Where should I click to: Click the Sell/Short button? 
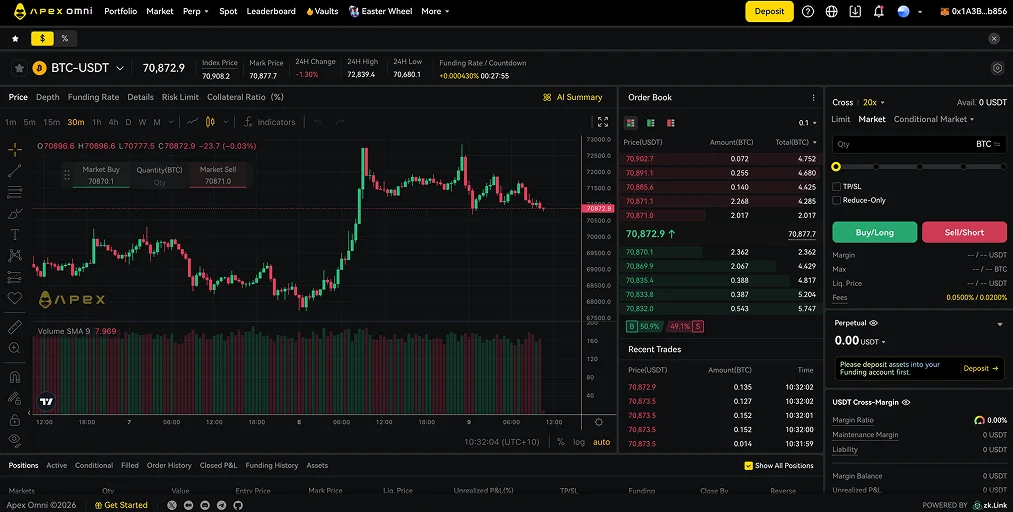[964, 232]
